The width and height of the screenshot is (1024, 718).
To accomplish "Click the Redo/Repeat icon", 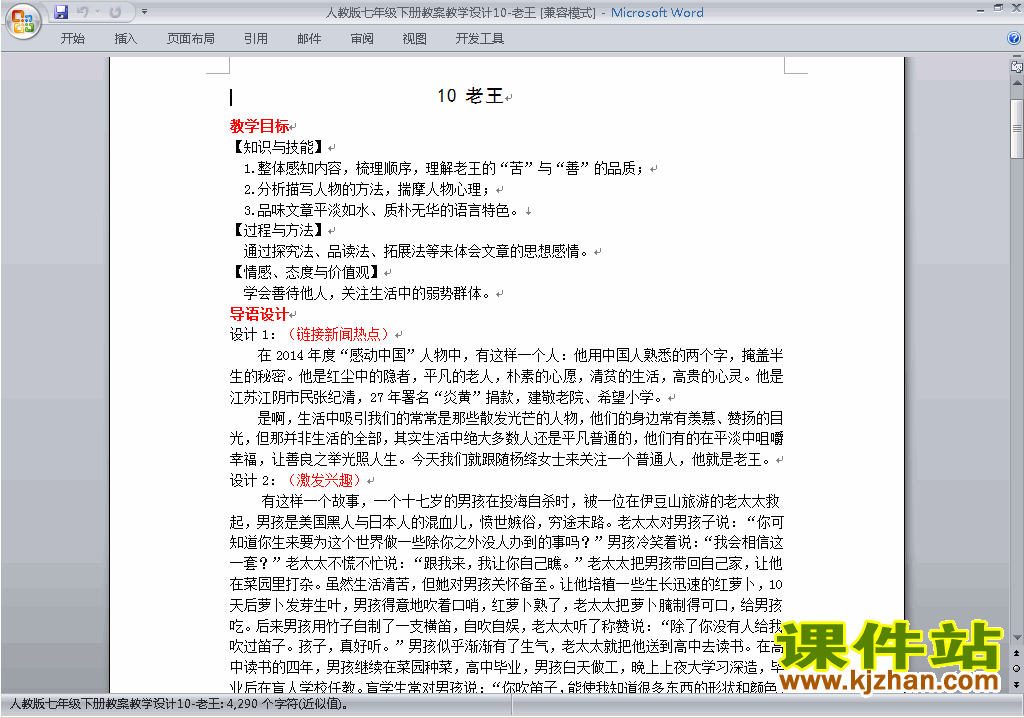I will click(x=116, y=12).
